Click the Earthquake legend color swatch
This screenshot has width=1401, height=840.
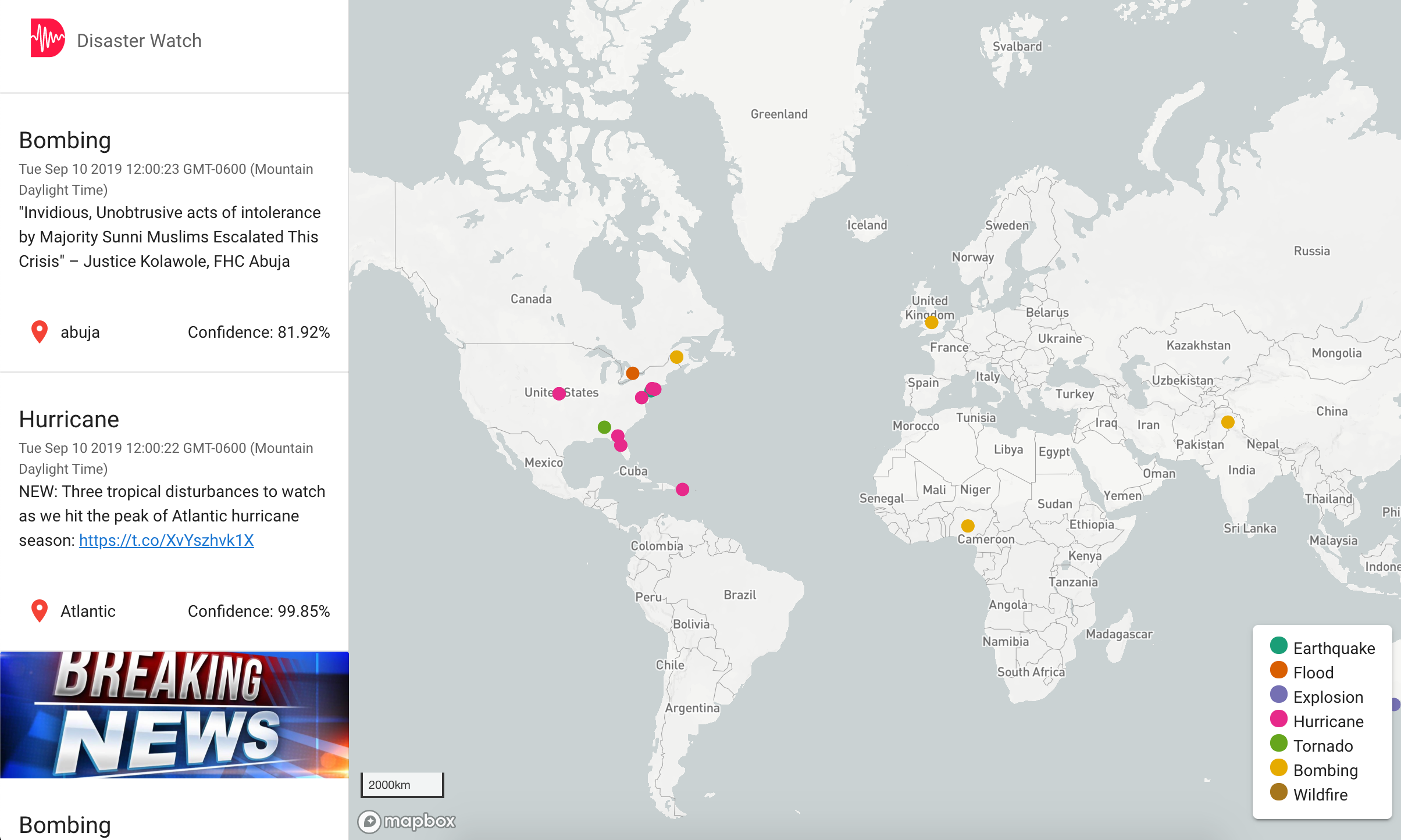coord(1278,646)
